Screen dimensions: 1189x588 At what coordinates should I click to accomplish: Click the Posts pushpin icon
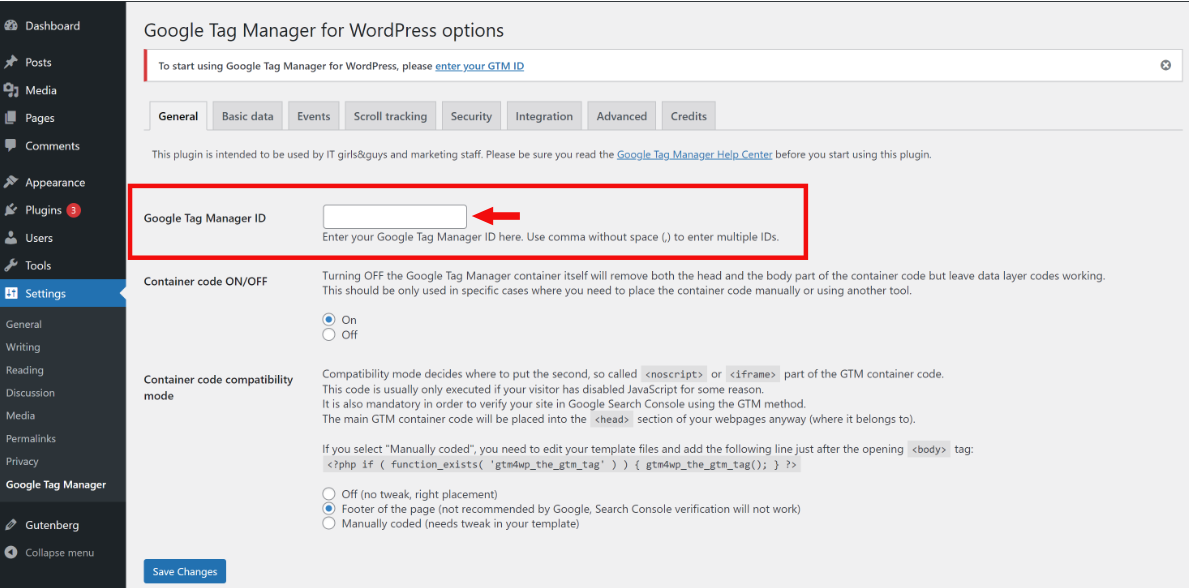click(x=11, y=62)
